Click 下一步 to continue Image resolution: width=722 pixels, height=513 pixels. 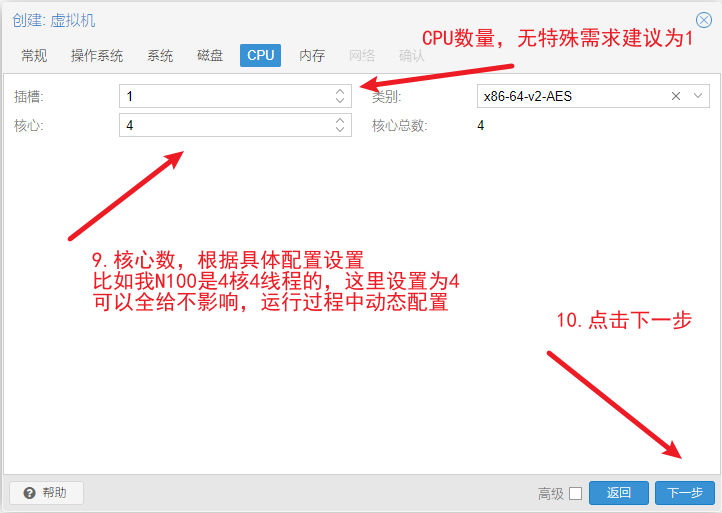[684, 492]
